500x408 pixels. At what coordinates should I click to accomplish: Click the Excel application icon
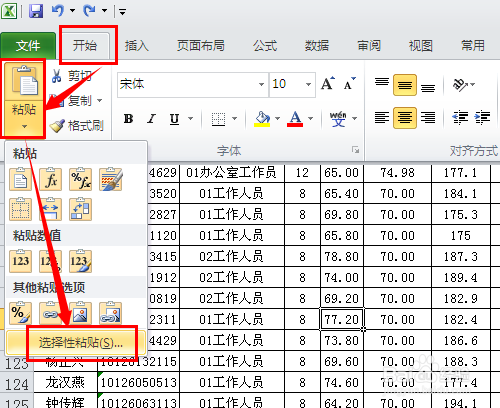point(9,11)
